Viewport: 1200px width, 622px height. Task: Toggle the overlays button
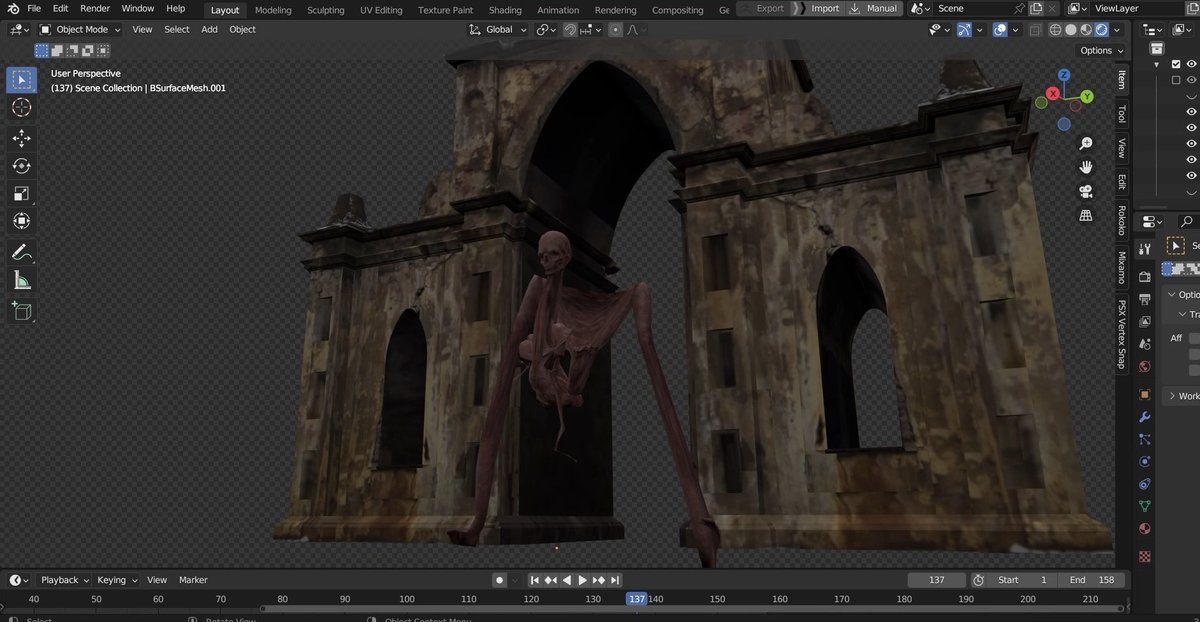click(x=1000, y=29)
